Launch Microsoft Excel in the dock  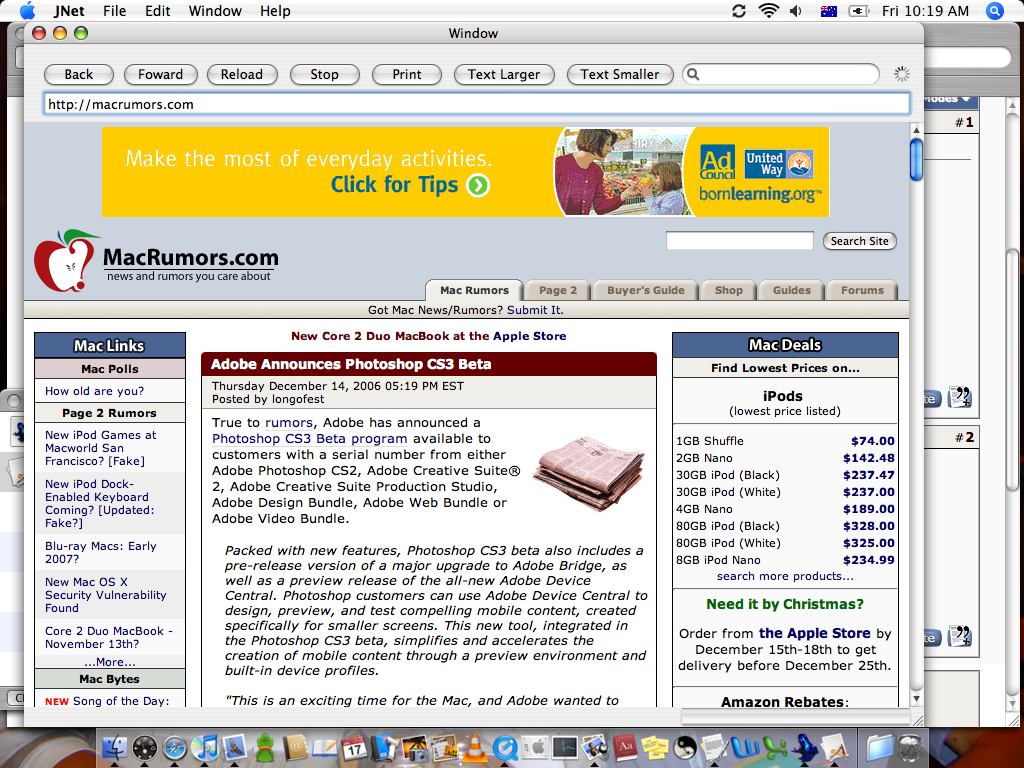(x=775, y=748)
